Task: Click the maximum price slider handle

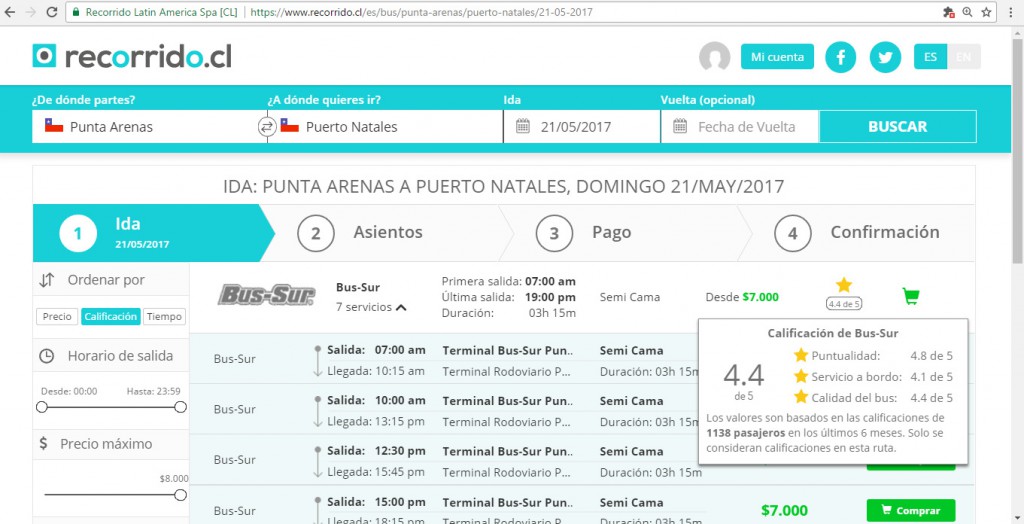Action: 181,495
